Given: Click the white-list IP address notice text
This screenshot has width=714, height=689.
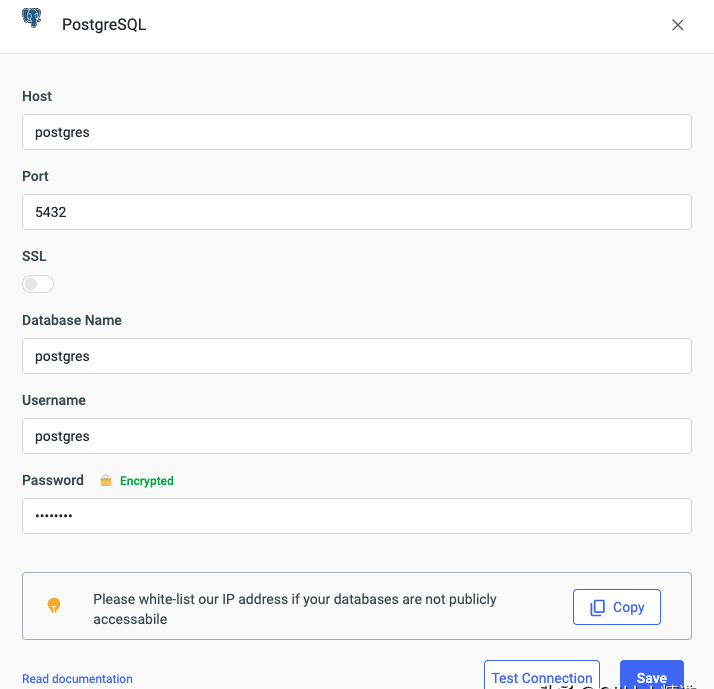Looking at the screenshot, I should click(295, 609).
